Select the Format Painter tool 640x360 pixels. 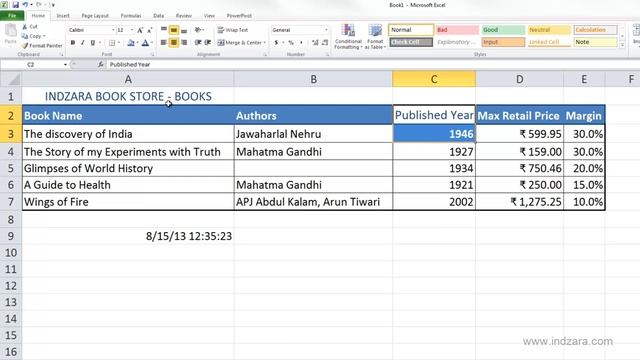click(42, 46)
